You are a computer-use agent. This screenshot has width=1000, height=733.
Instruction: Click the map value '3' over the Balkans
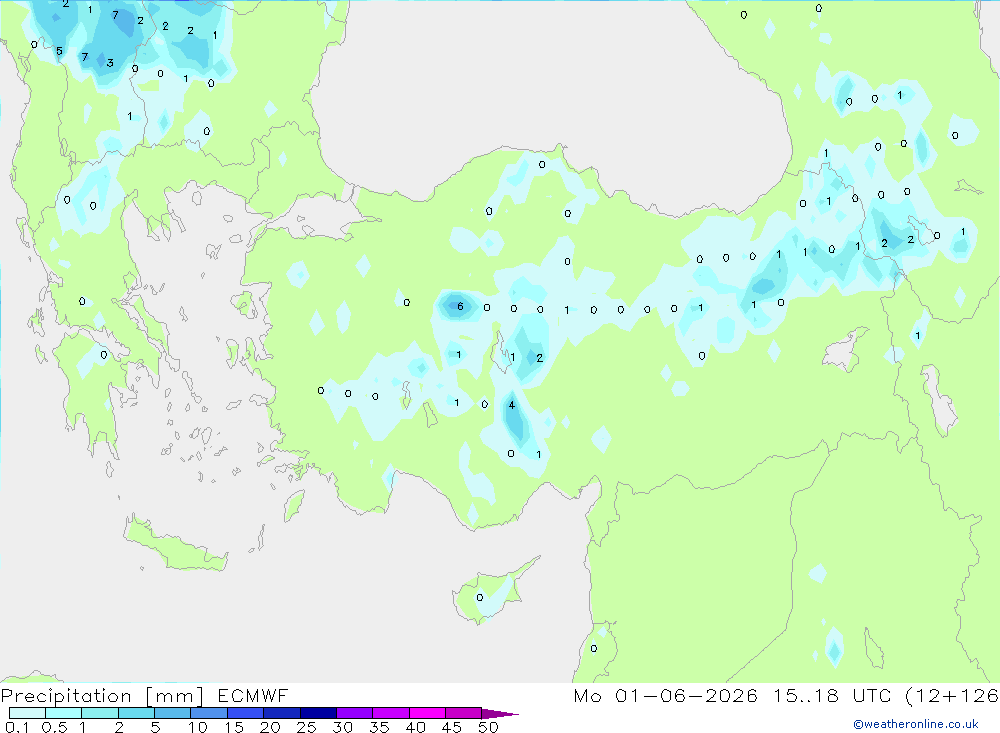click(110, 63)
